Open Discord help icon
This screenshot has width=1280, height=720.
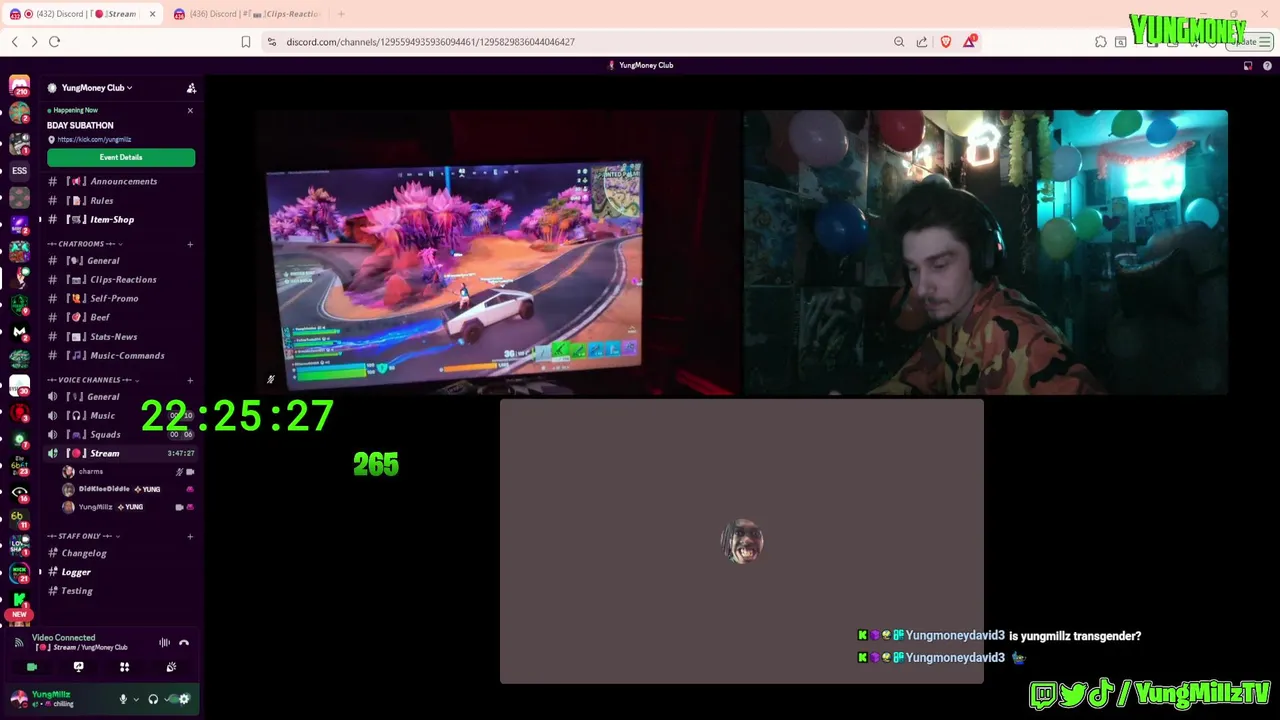point(1267,65)
